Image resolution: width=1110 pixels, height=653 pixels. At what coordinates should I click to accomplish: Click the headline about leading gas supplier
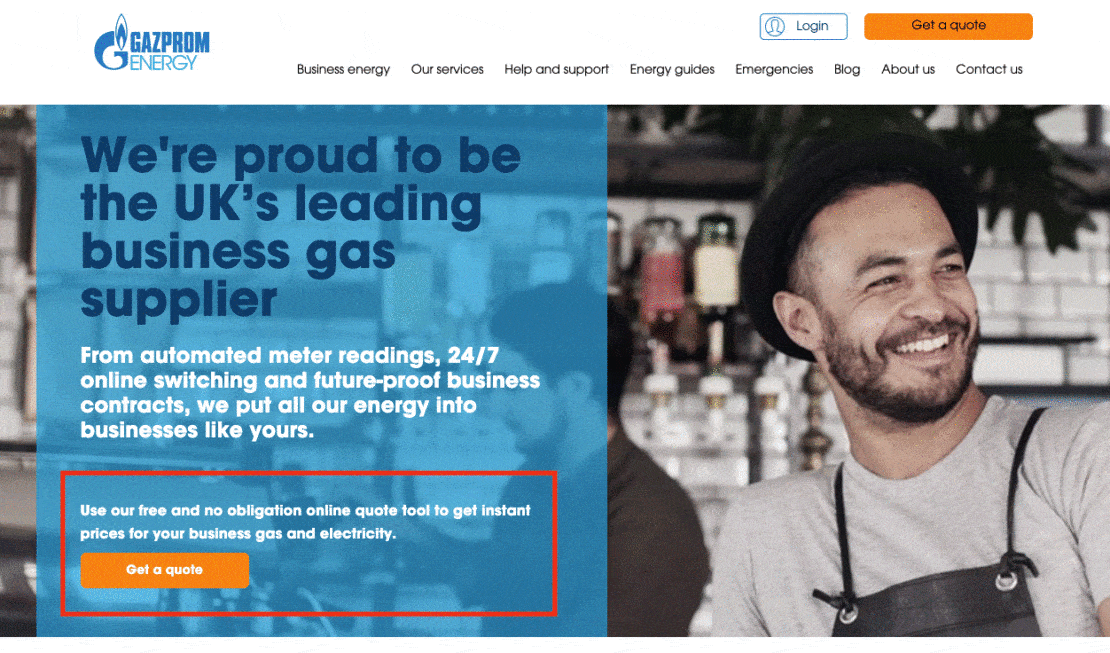coord(301,226)
